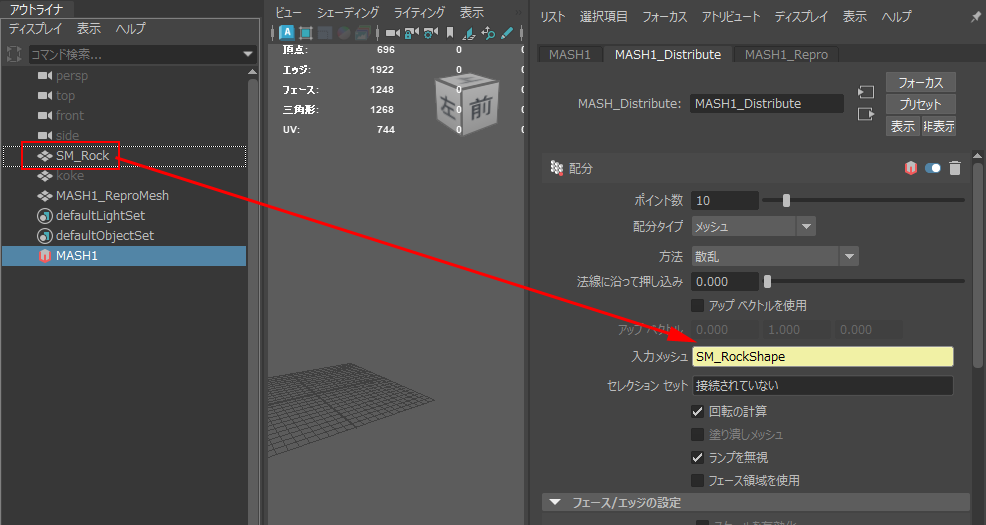The image size is (986, 525).
Task: Collapse the フェース/エッジの設定 section
Action: pyautogui.click(x=554, y=502)
